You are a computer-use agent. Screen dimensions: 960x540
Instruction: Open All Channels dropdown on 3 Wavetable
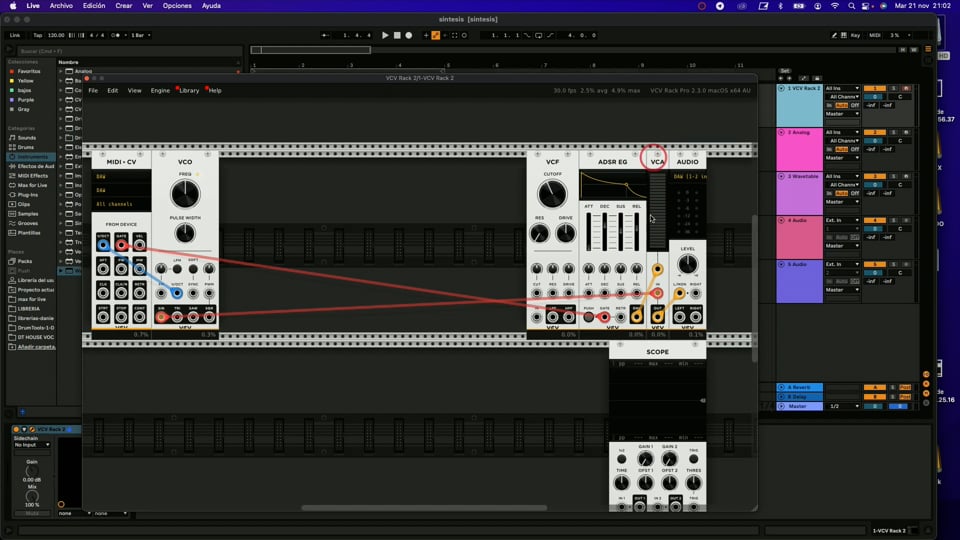pyautogui.click(x=842, y=185)
